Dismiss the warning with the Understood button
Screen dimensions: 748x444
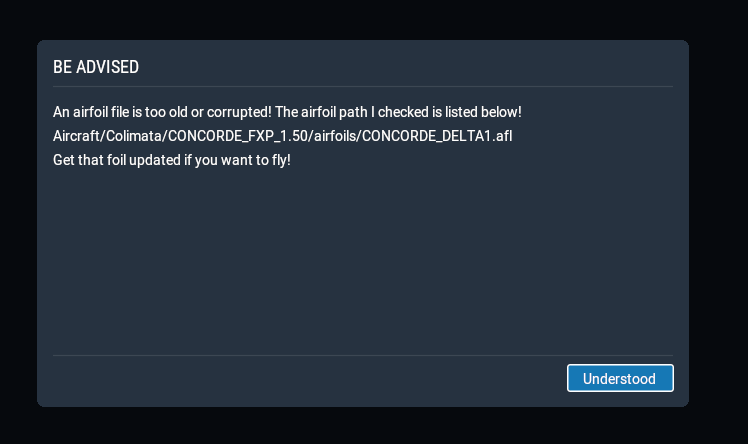(x=620, y=378)
